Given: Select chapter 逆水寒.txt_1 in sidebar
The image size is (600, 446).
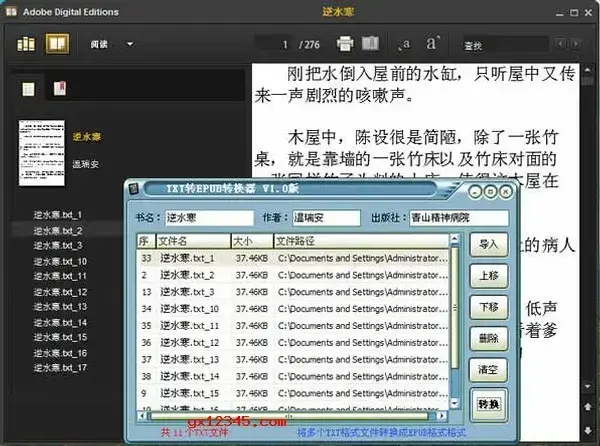Looking at the screenshot, I should tap(57, 215).
